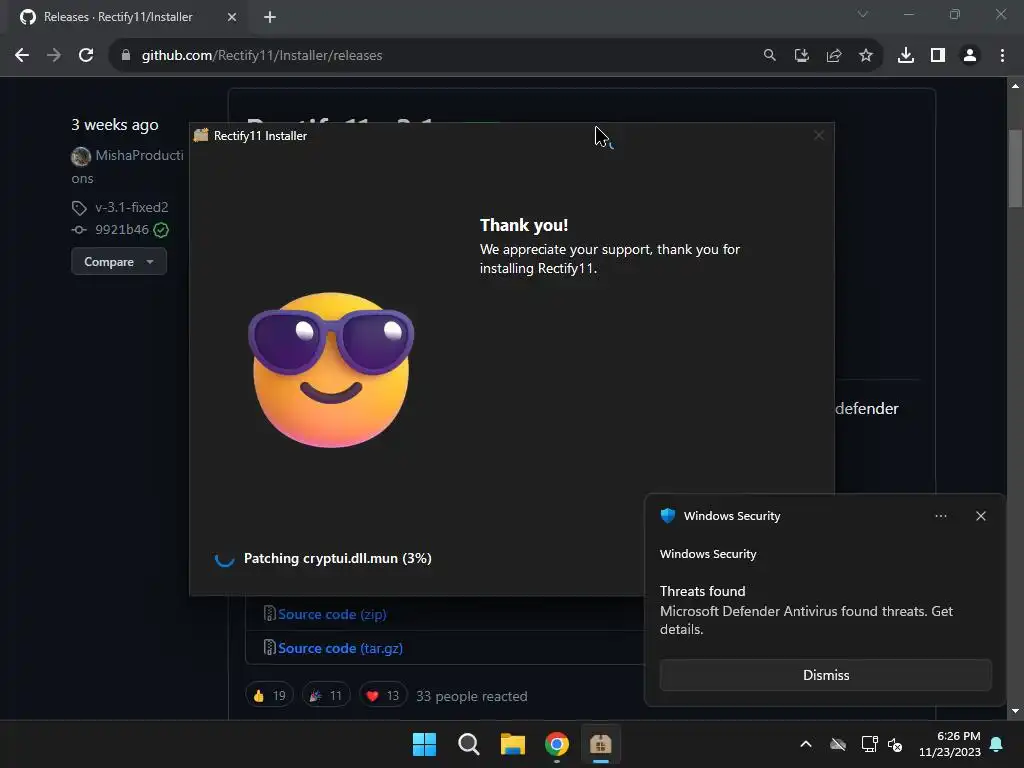Click the heart reaction with 13
The height and width of the screenshot is (768, 1024).
(383, 696)
